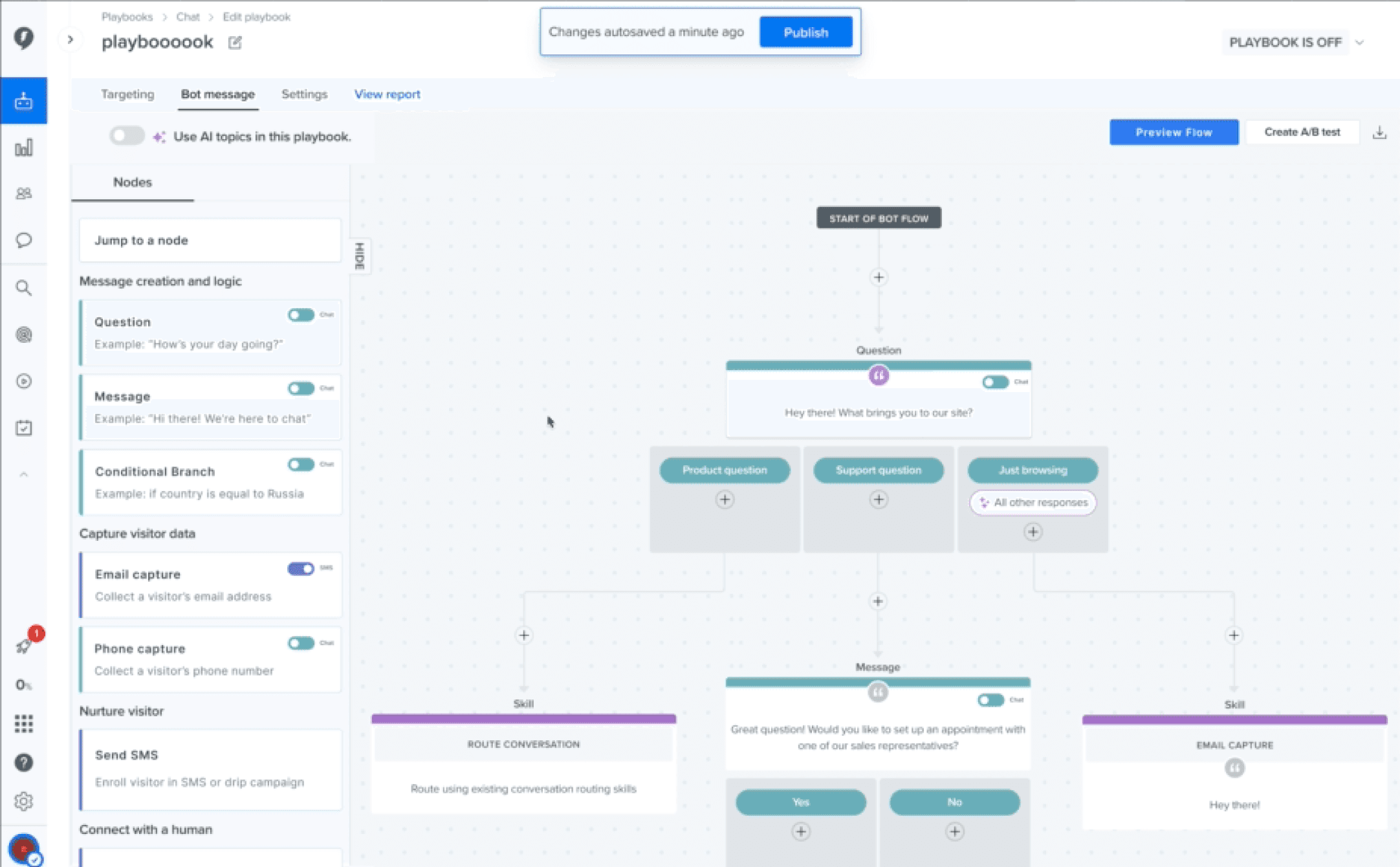Viewport: 1400px width, 867px height.
Task: Click the download icon beside Create A/B test
Action: [x=1379, y=133]
